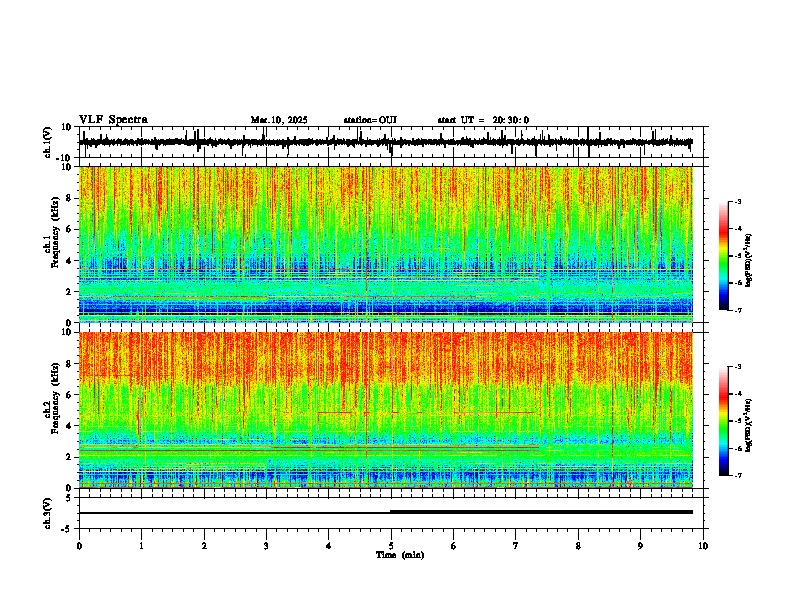Click time axis tick label 4
Image resolution: width=792 pixels, height=612 pixels.
329,546
